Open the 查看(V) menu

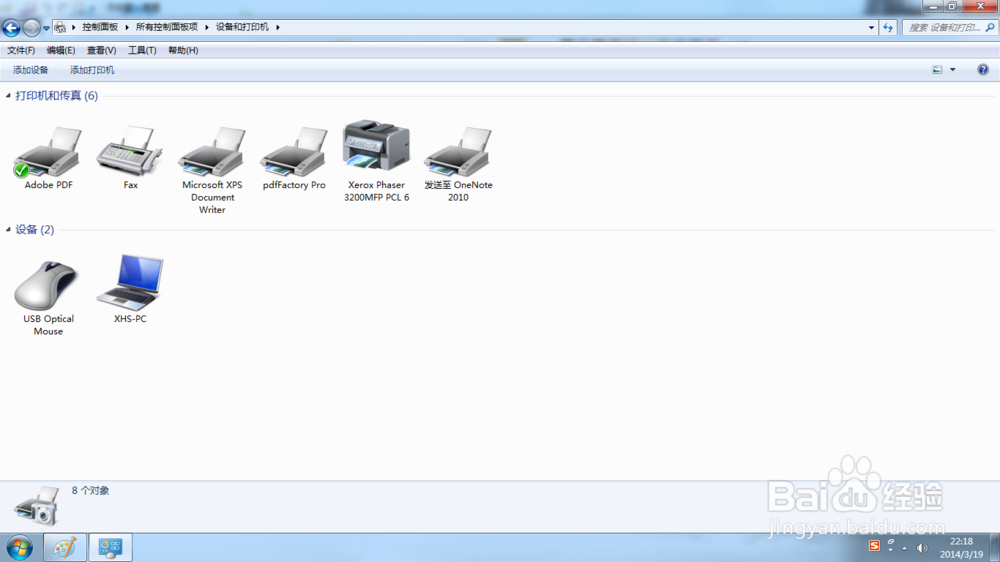coord(101,50)
